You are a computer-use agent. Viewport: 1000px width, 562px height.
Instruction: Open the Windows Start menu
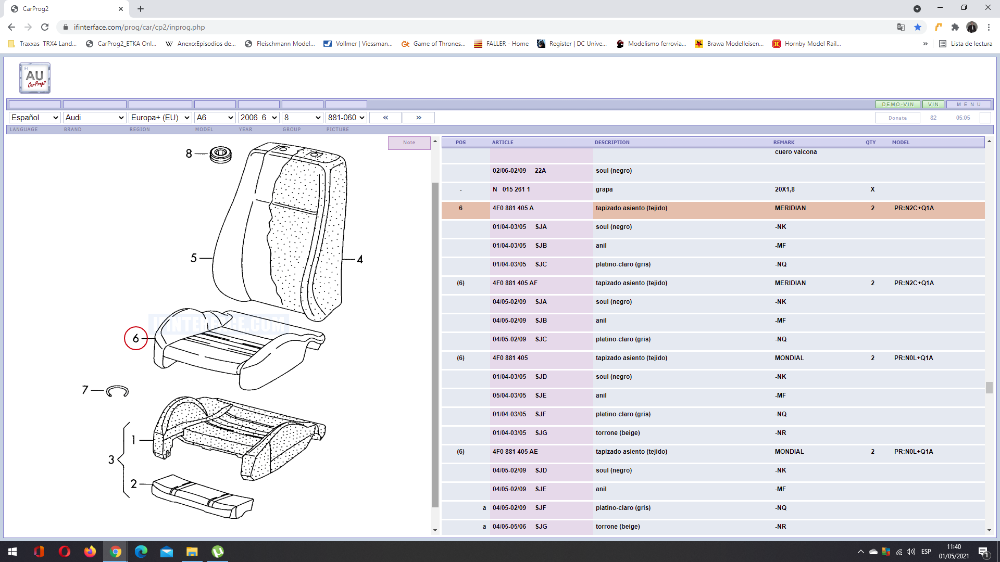12,552
